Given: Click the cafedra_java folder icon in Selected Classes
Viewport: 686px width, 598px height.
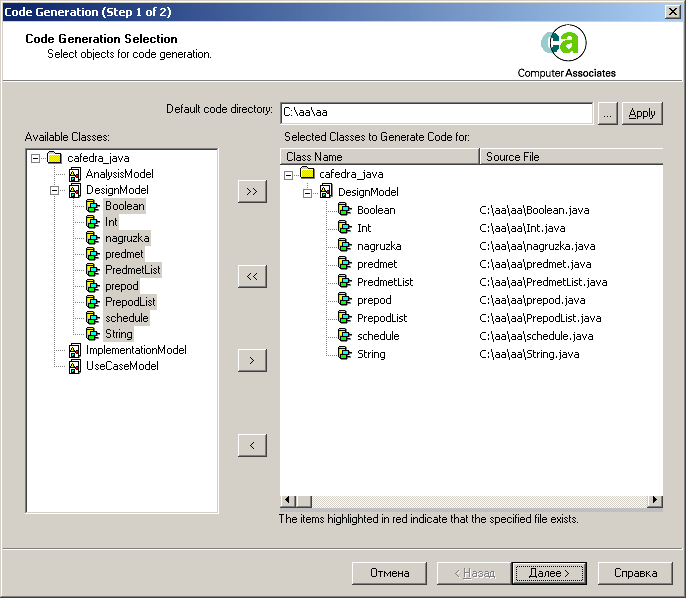Looking at the screenshot, I should [x=307, y=173].
